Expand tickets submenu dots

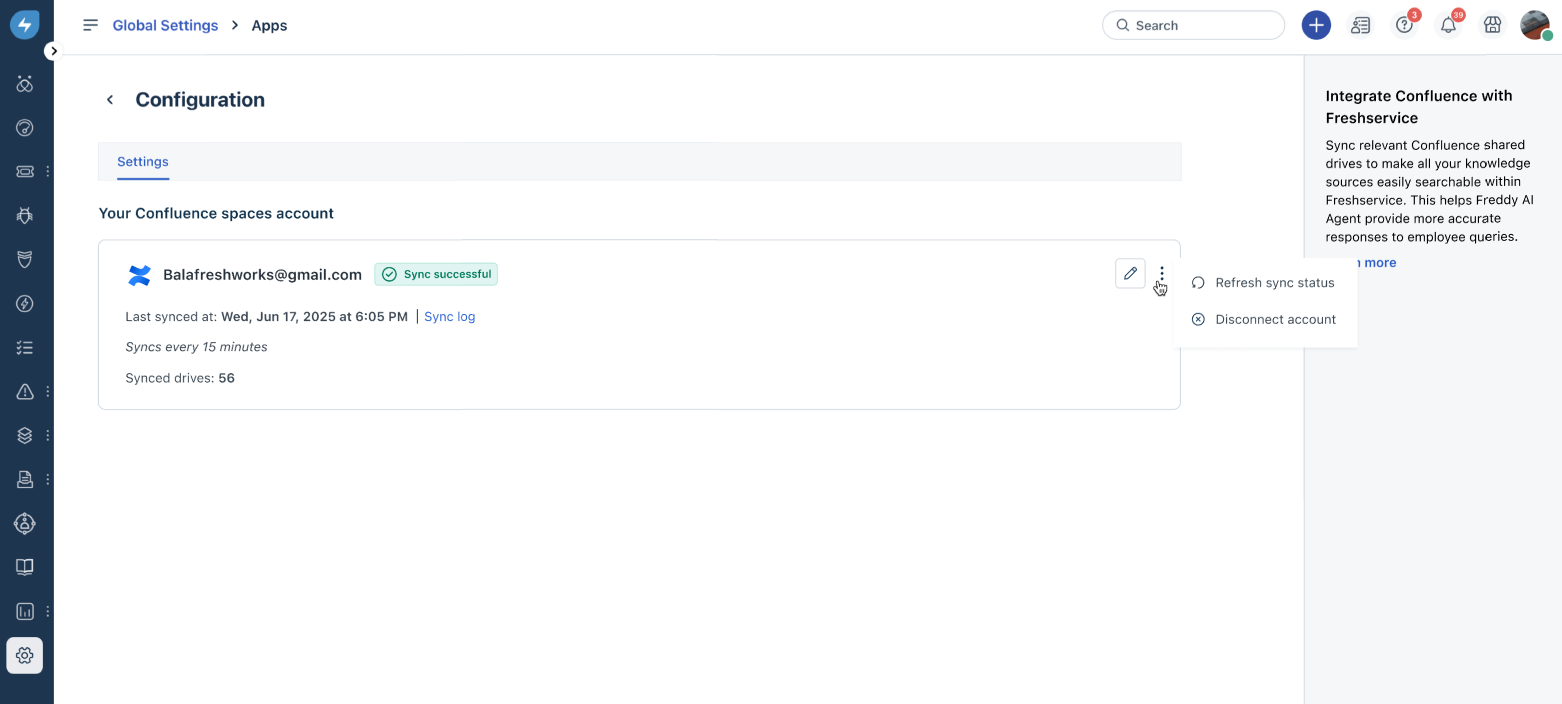pyautogui.click(x=47, y=171)
